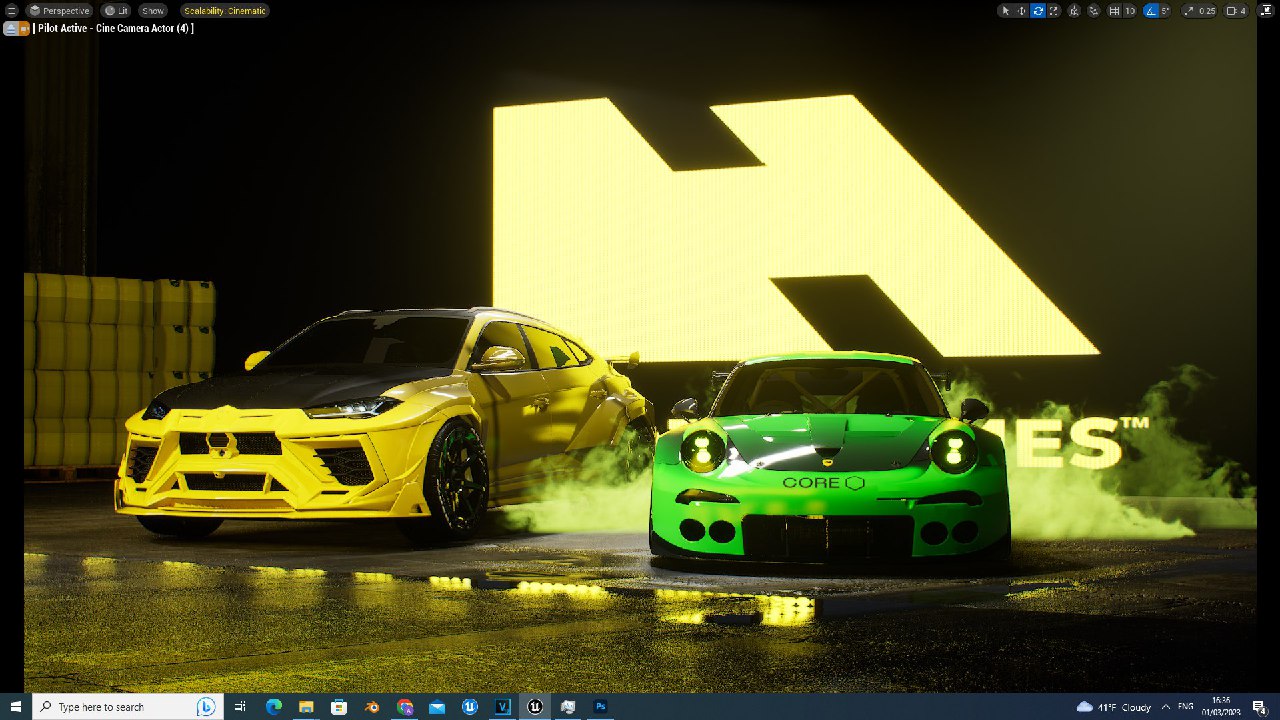Open the taskbar clock and date
Screen dimensions: 1280x720
(1221, 706)
